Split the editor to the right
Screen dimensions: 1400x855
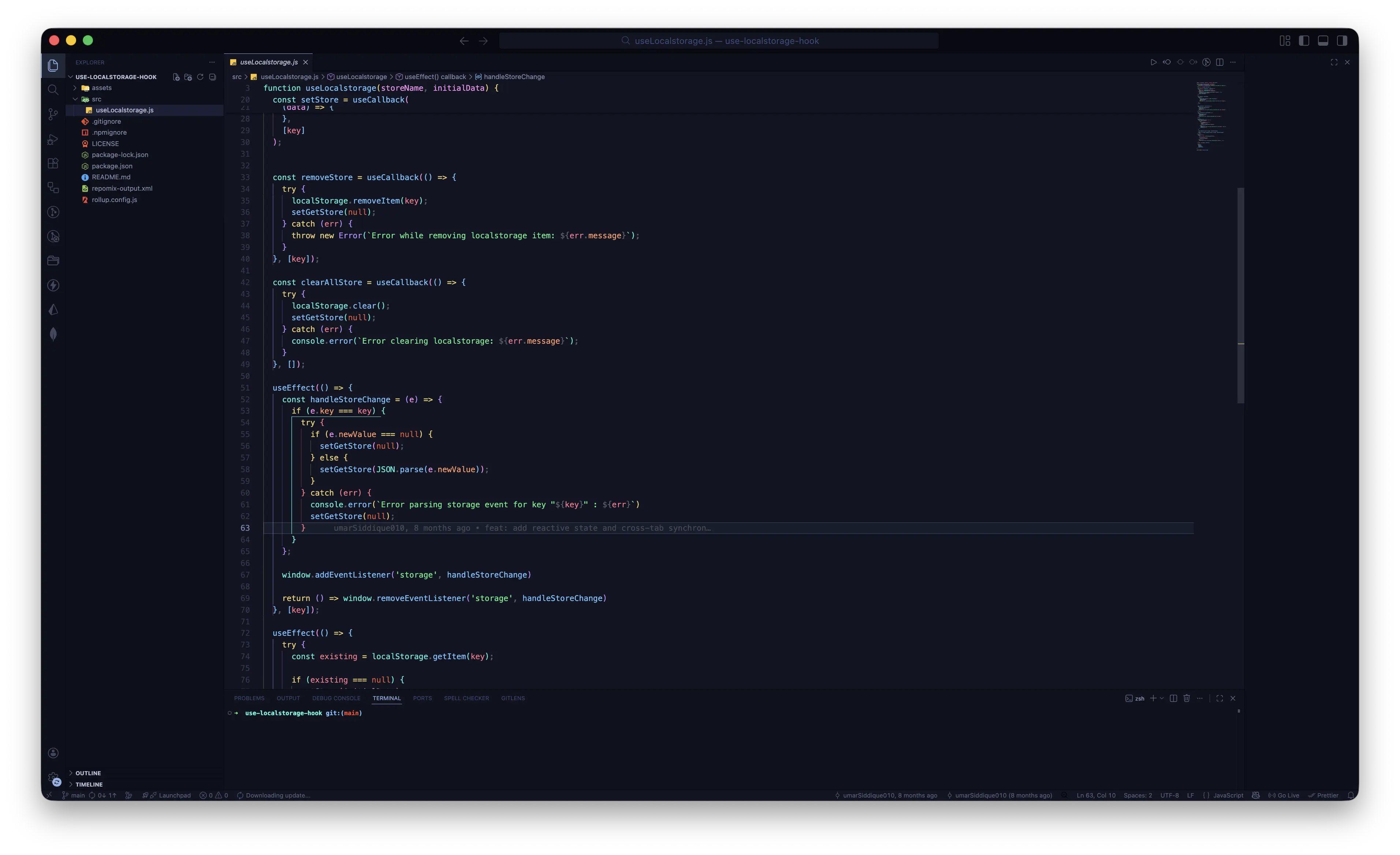pos(1219,63)
